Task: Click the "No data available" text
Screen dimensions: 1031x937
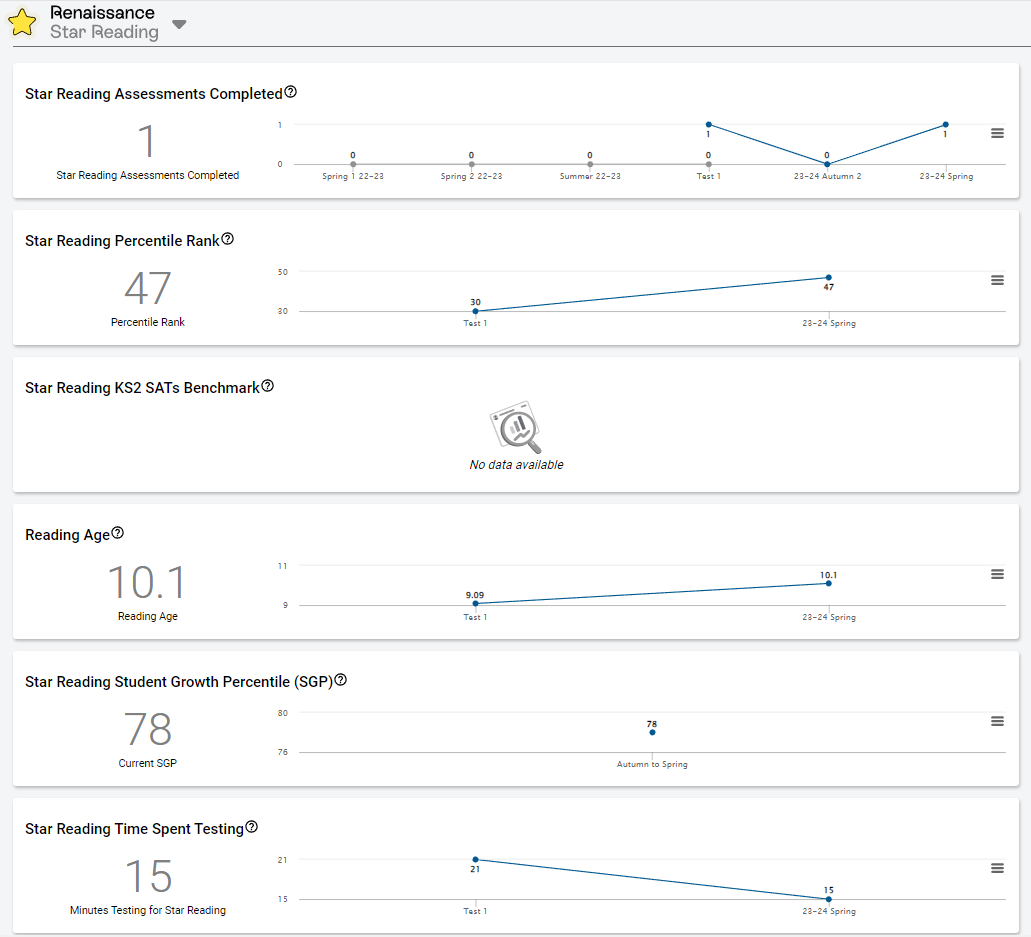Action: 516,465
